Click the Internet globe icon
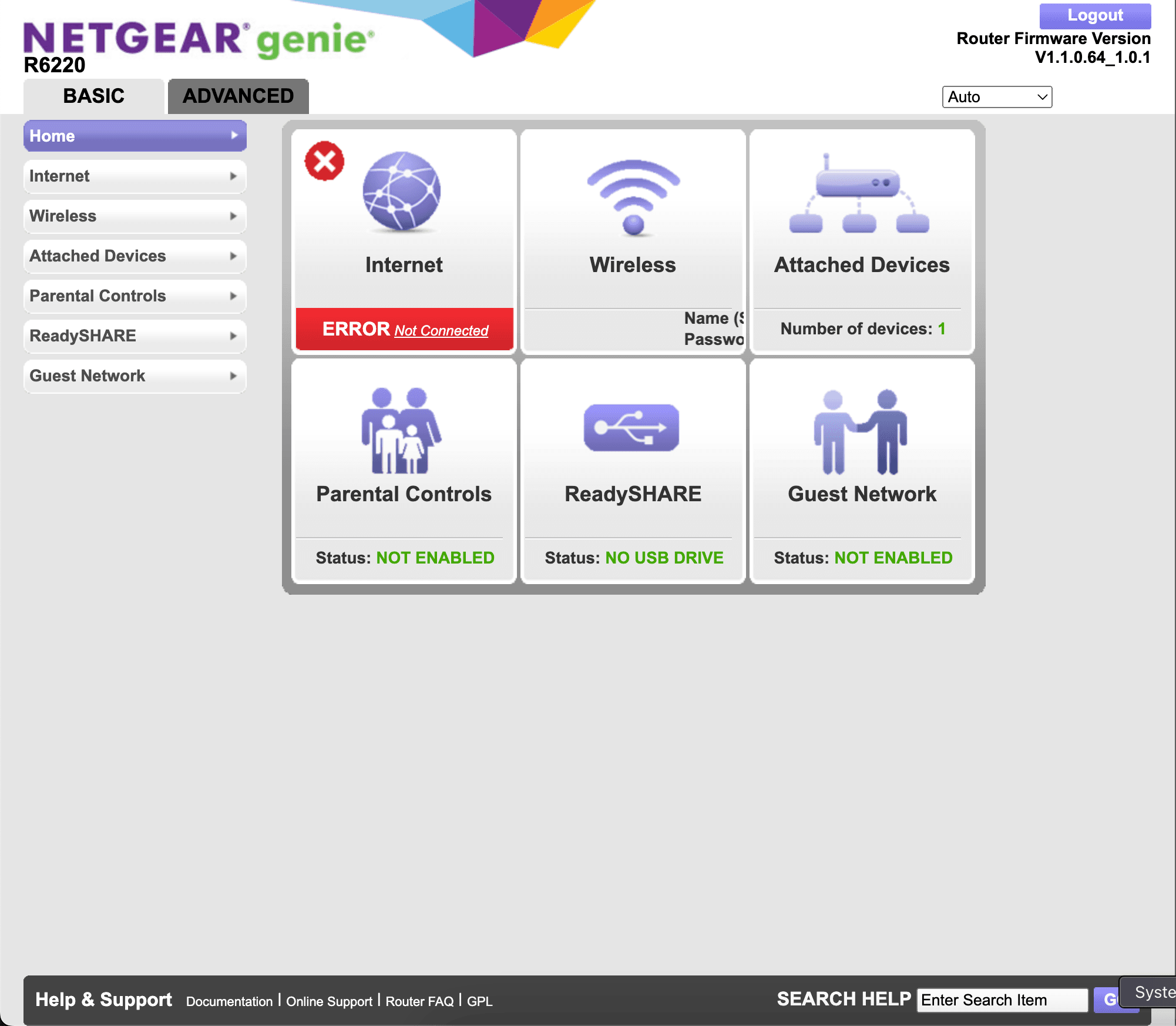 pos(402,191)
